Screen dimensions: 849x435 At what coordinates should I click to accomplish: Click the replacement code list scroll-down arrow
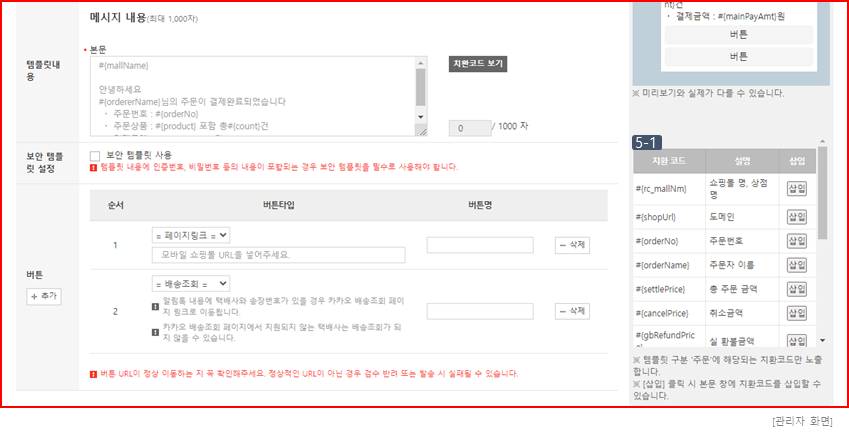(x=823, y=341)
